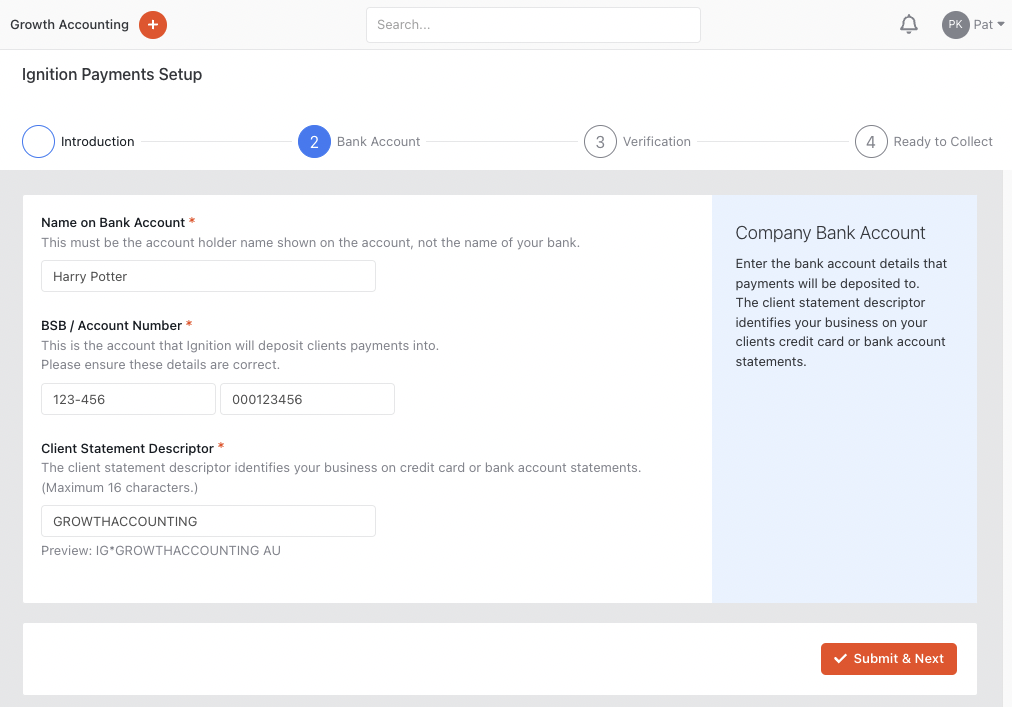The image size is (1012, 707).
Task: Click the Bank Account step label
Action: tap(378, 142)
